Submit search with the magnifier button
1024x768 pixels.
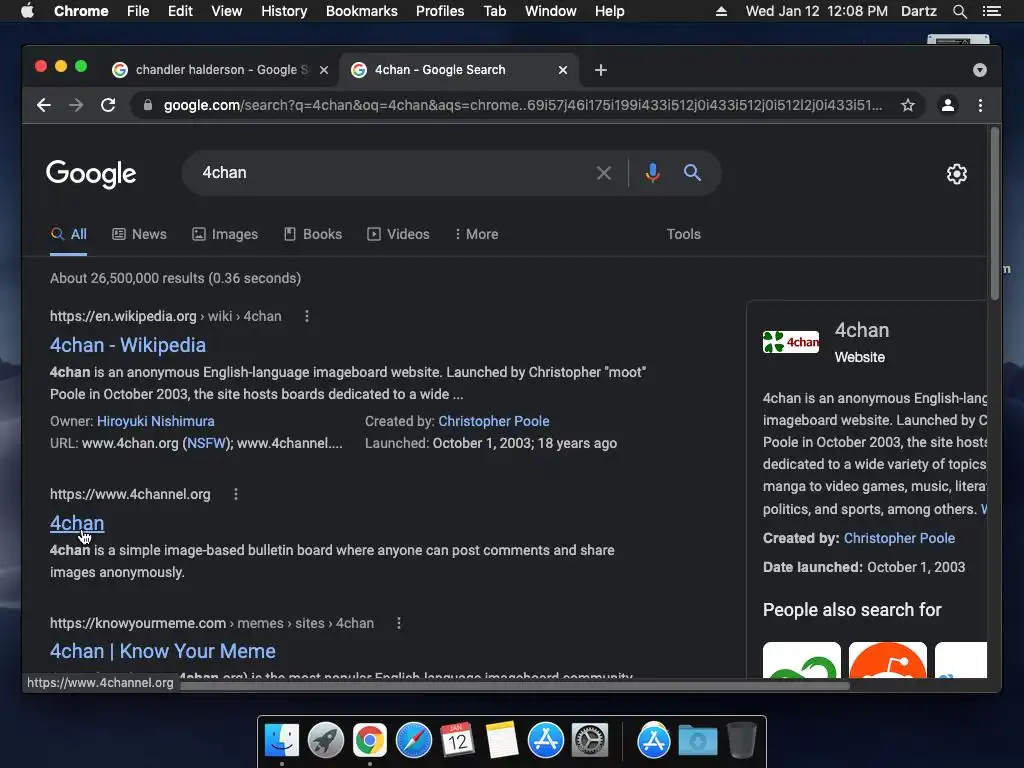tap(692, 173)
